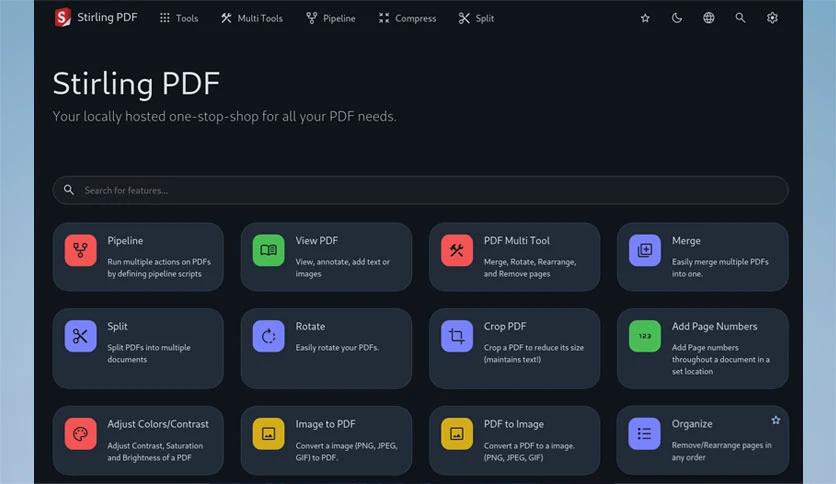Open Multi Tools from the navbar
Screen dimensions: 836x484
coord(252,18)
